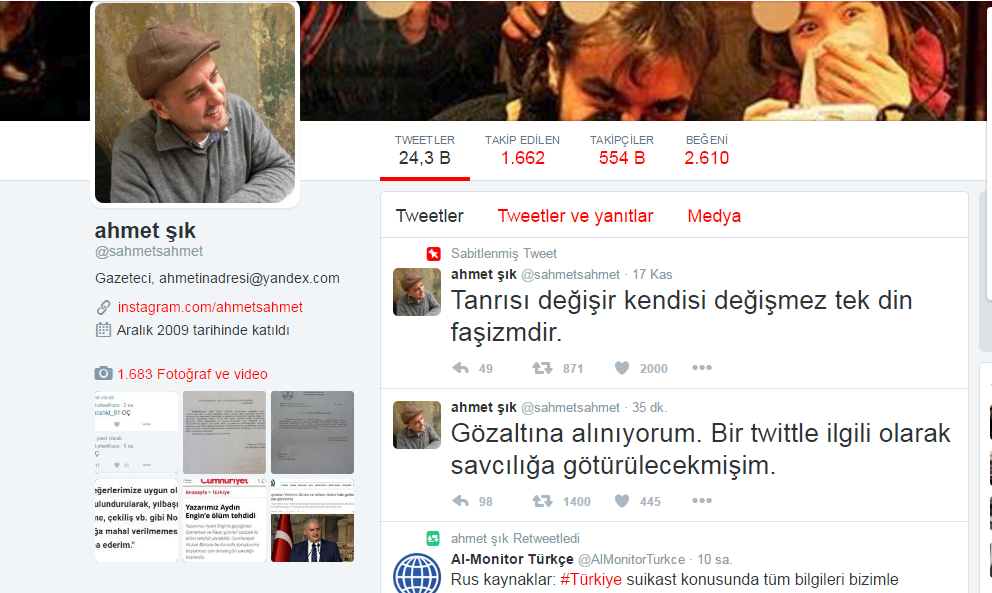The image size is (992, 593).
Task: Open the Medya tab
Action: 714,216
